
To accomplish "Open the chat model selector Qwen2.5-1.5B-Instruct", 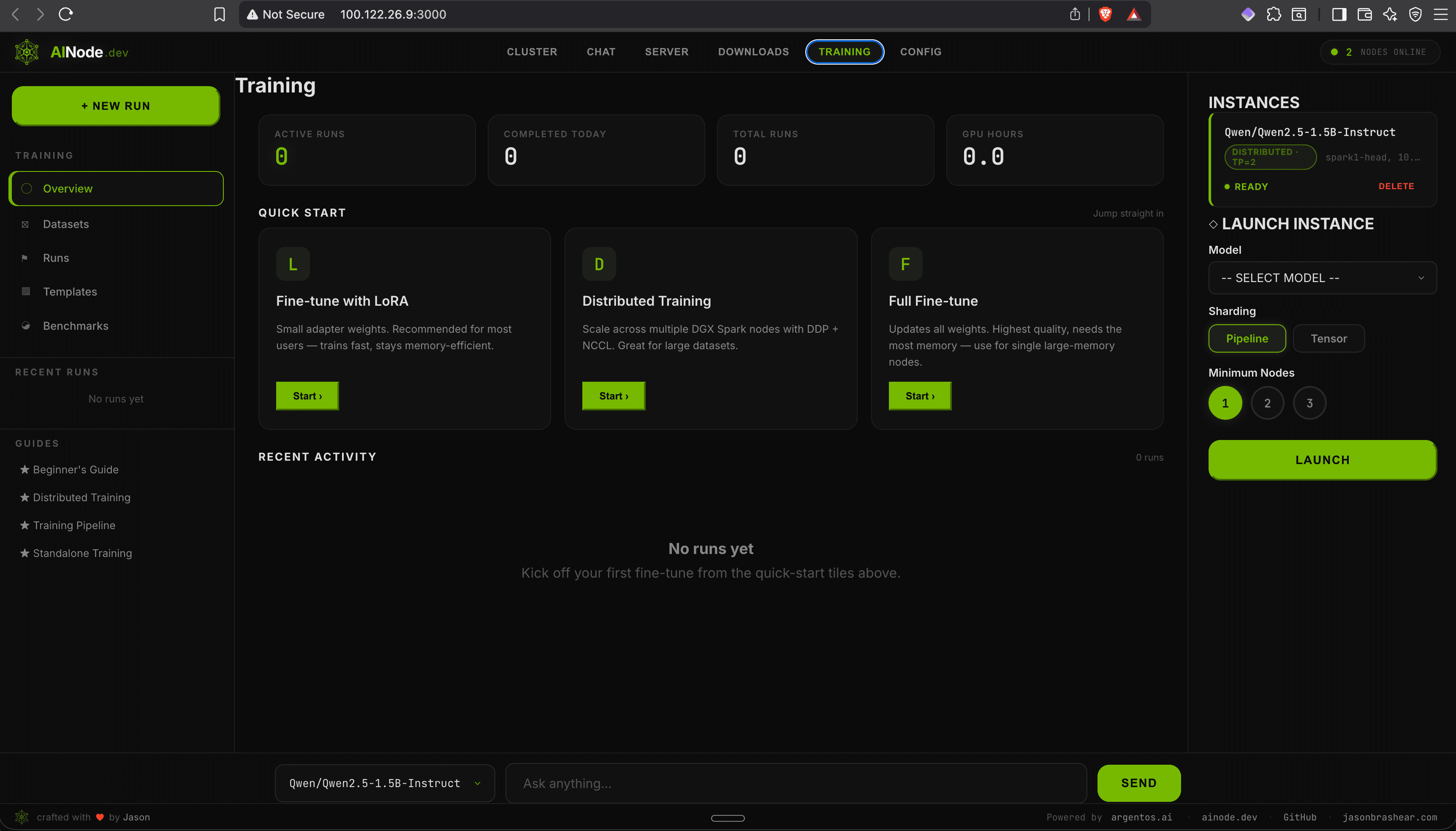I will click(x=385, y=783).
